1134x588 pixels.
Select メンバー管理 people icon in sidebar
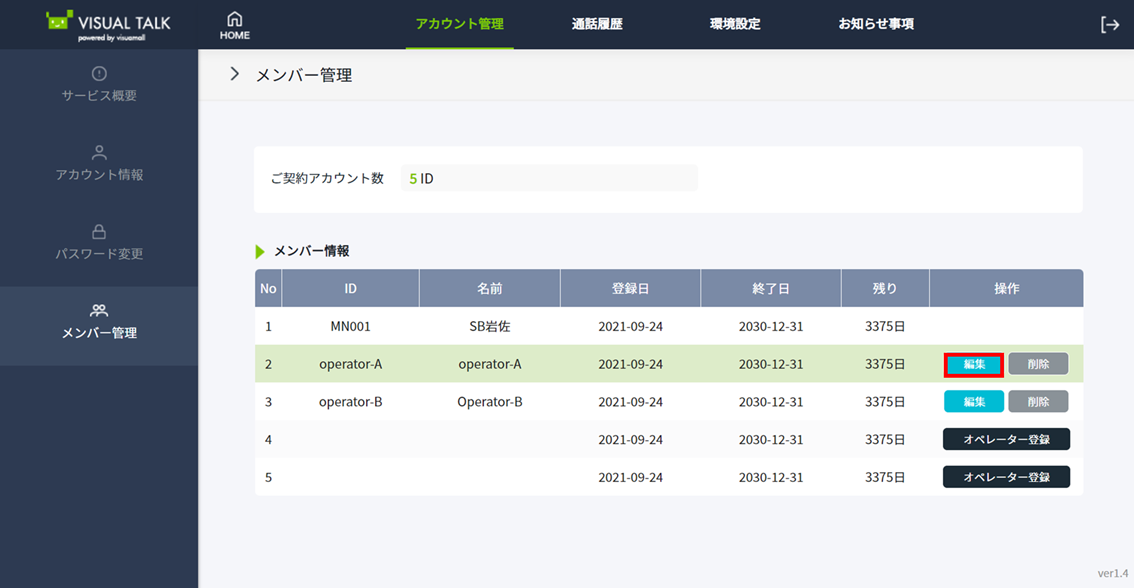tap(99, 311)
